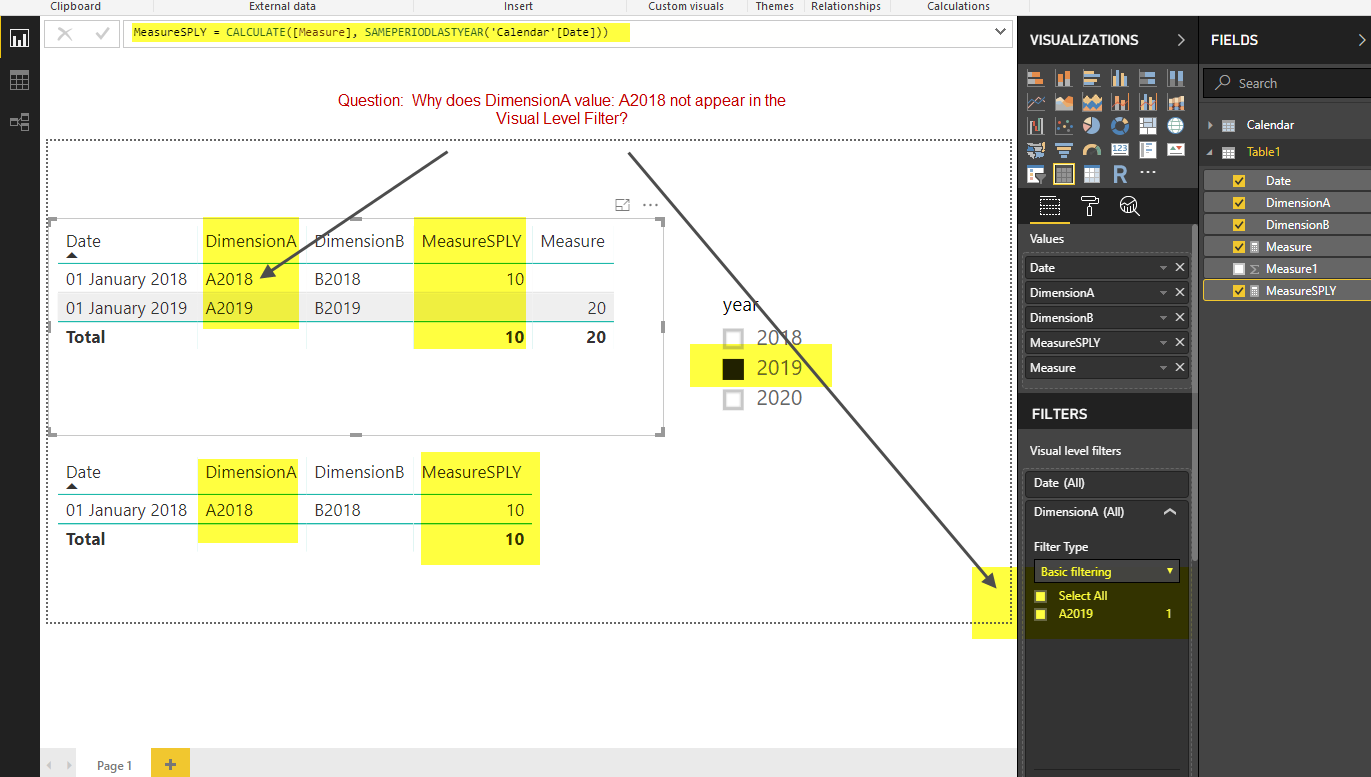Open more options on the table visual
This screenshot has height=777, width=1371.
click(651, 205)
